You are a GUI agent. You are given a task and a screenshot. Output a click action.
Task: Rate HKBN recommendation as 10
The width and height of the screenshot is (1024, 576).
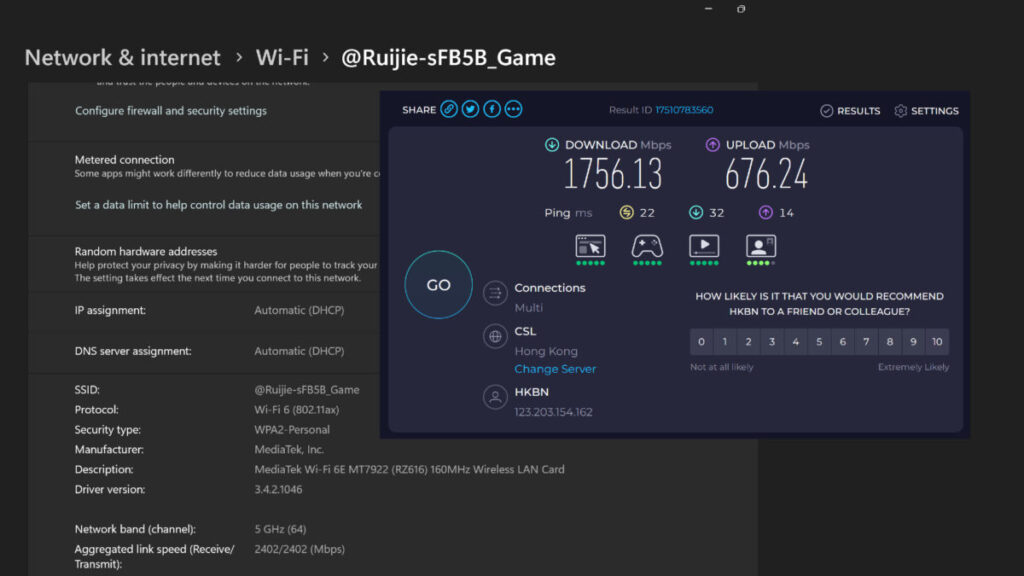[x=937, y=342]
